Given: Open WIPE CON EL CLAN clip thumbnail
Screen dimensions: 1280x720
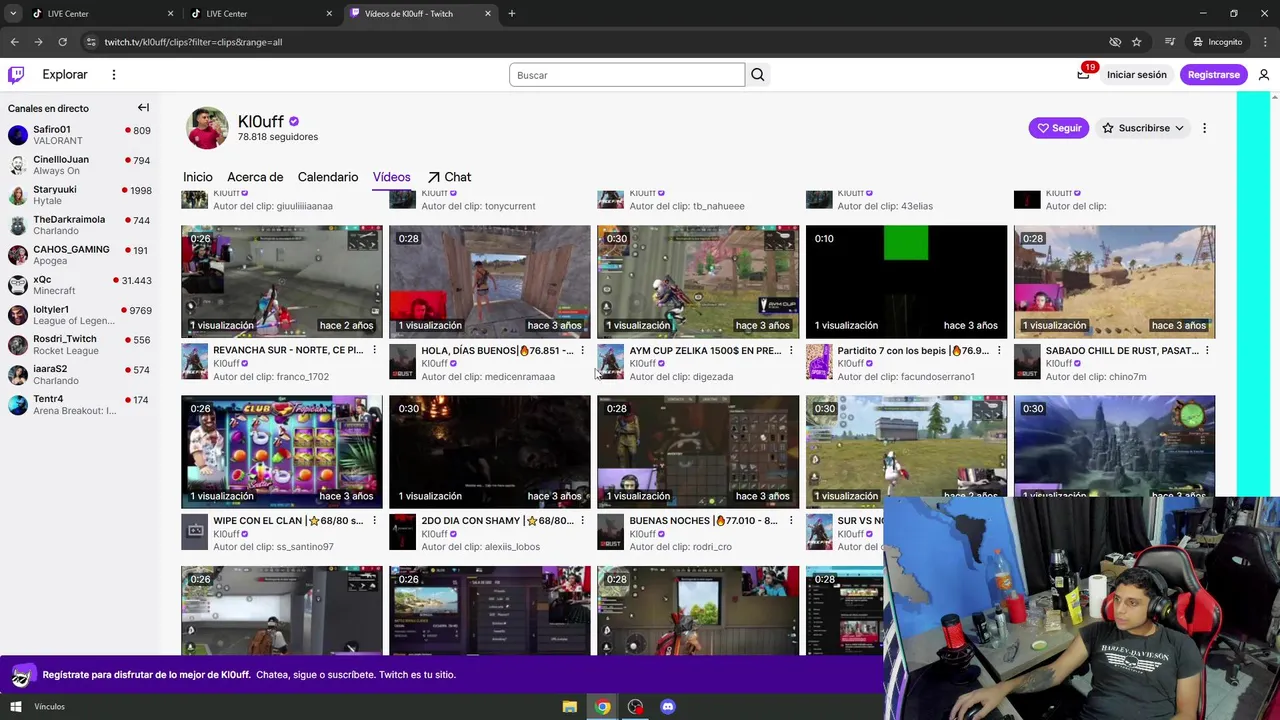Looking at the screenshot, I should point(282,452).
